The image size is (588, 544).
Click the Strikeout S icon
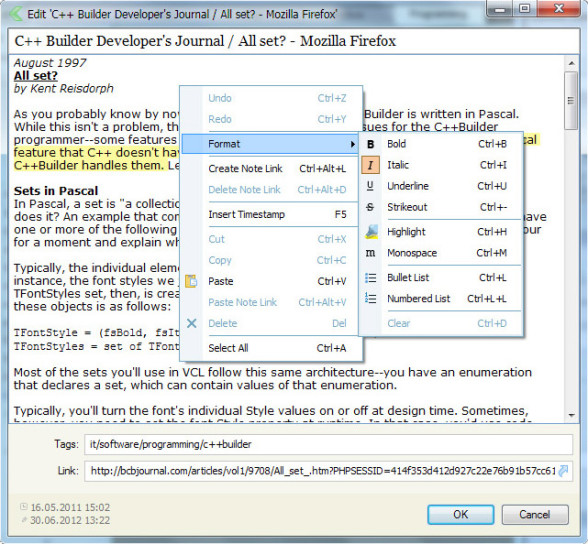click(370, 207)
